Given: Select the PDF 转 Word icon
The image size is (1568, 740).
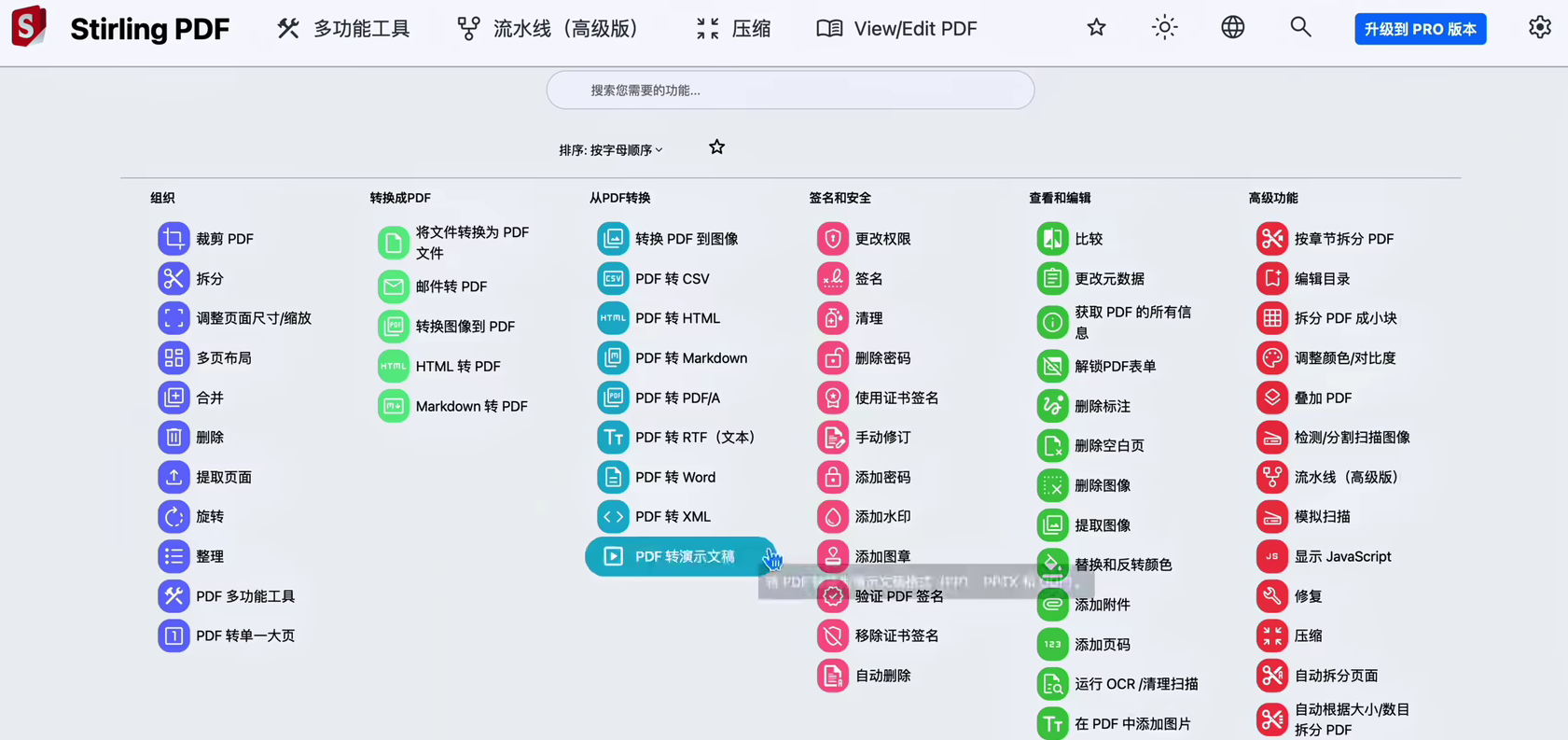Looking at the screenshot, I should pyautogui.click(x=613, y=477).
